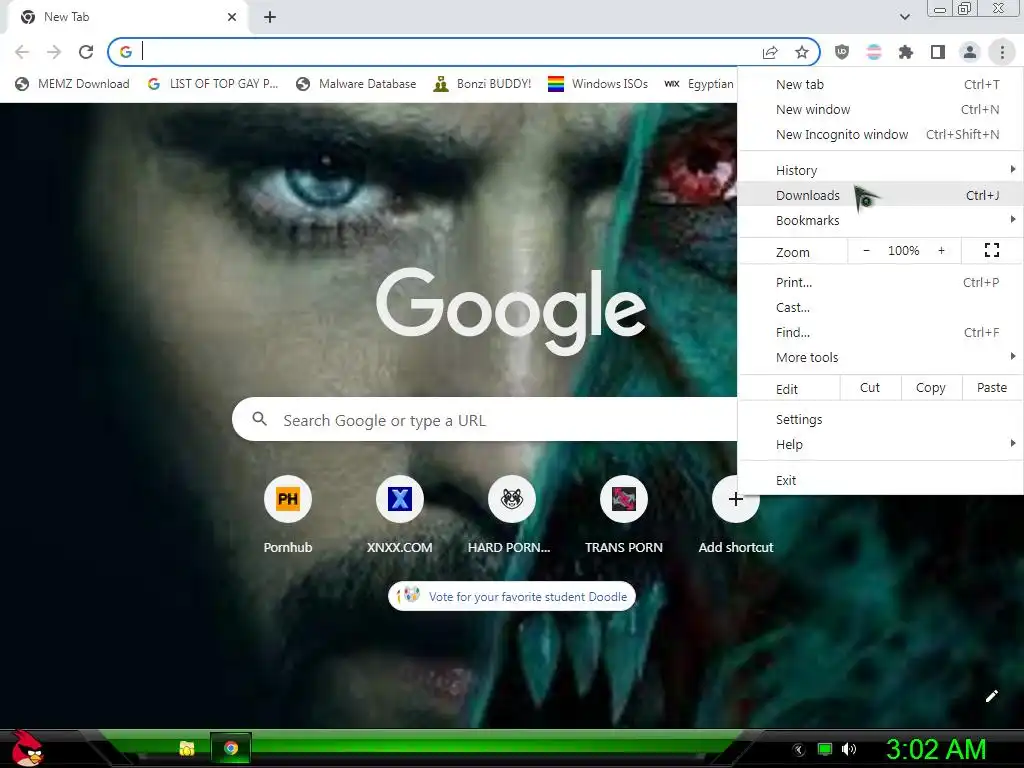Open the Egyptian bookmark

[x=699, y=84]
